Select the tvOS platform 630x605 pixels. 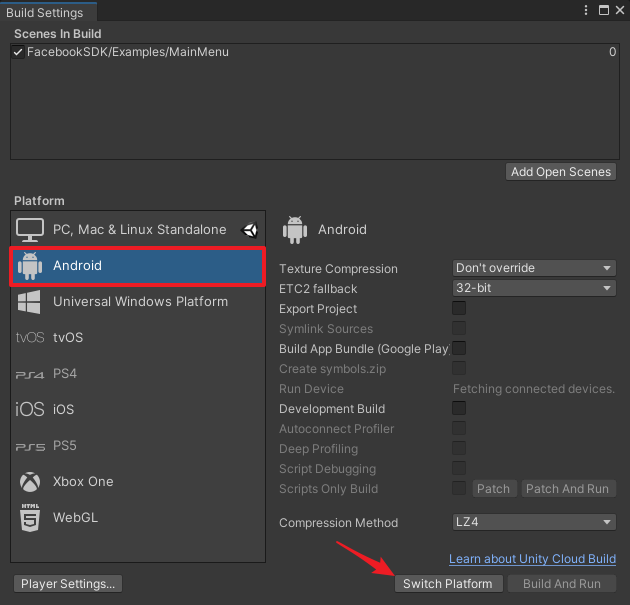coord(138,337)
